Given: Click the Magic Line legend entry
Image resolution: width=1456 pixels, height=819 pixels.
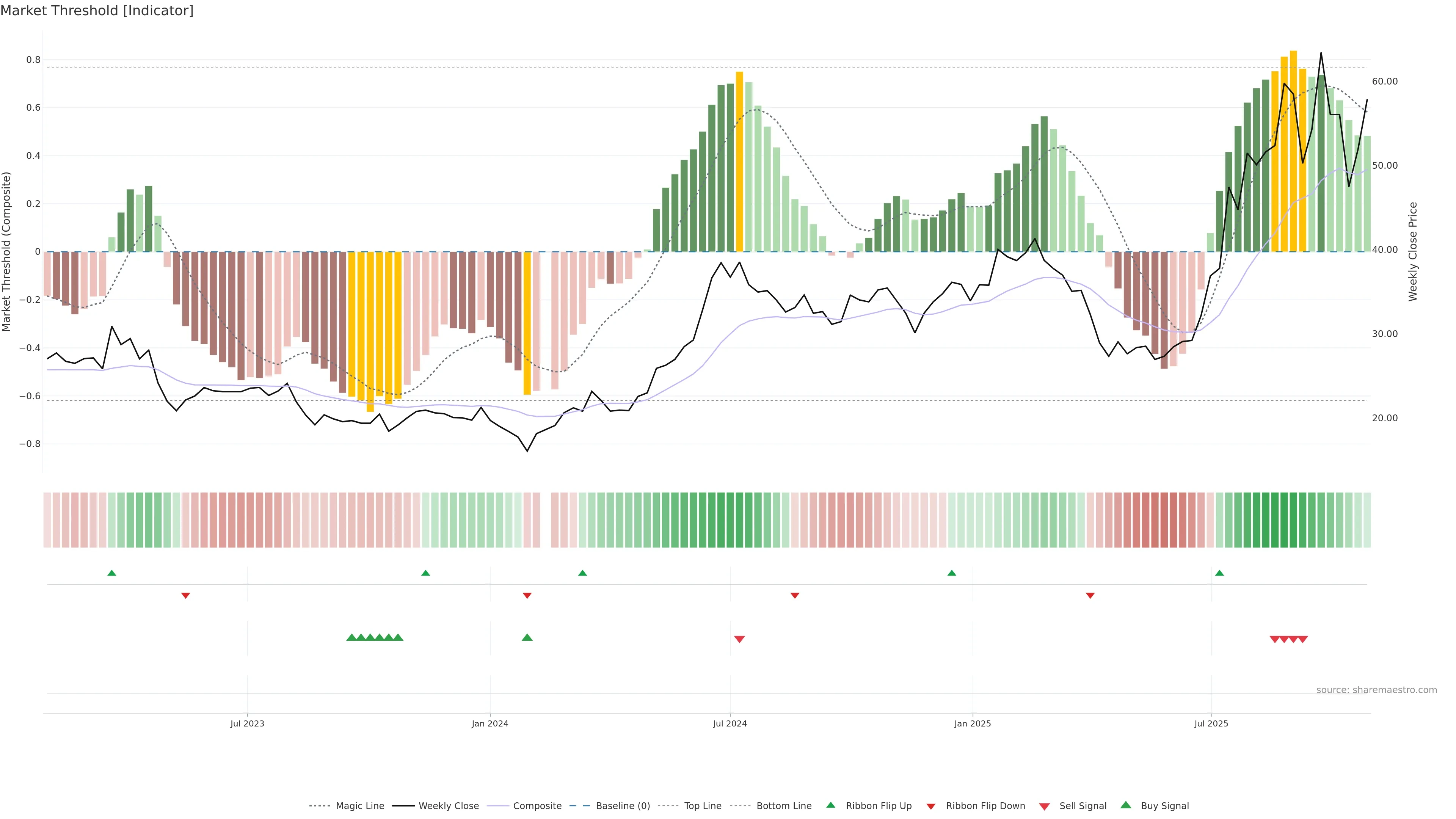Looking at the screenshot, I should tap(359, 806).
